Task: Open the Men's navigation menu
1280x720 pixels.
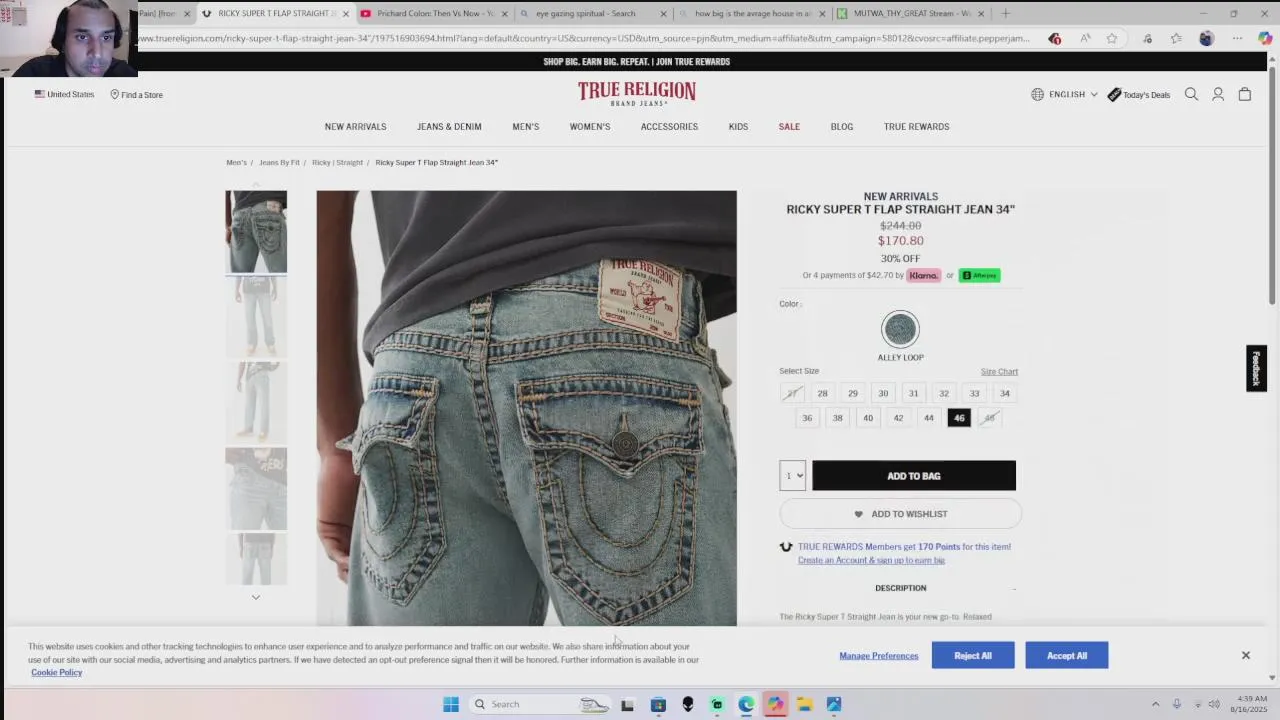Action: click(x=526, y=127)
